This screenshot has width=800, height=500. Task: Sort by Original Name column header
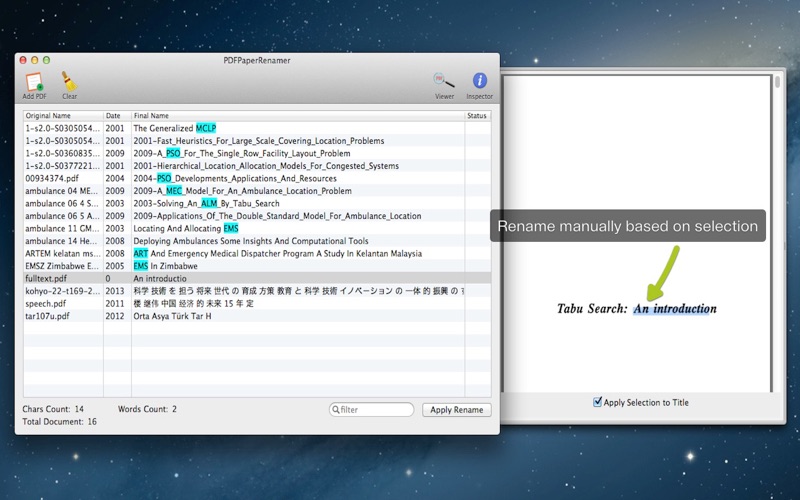(62, 116)
